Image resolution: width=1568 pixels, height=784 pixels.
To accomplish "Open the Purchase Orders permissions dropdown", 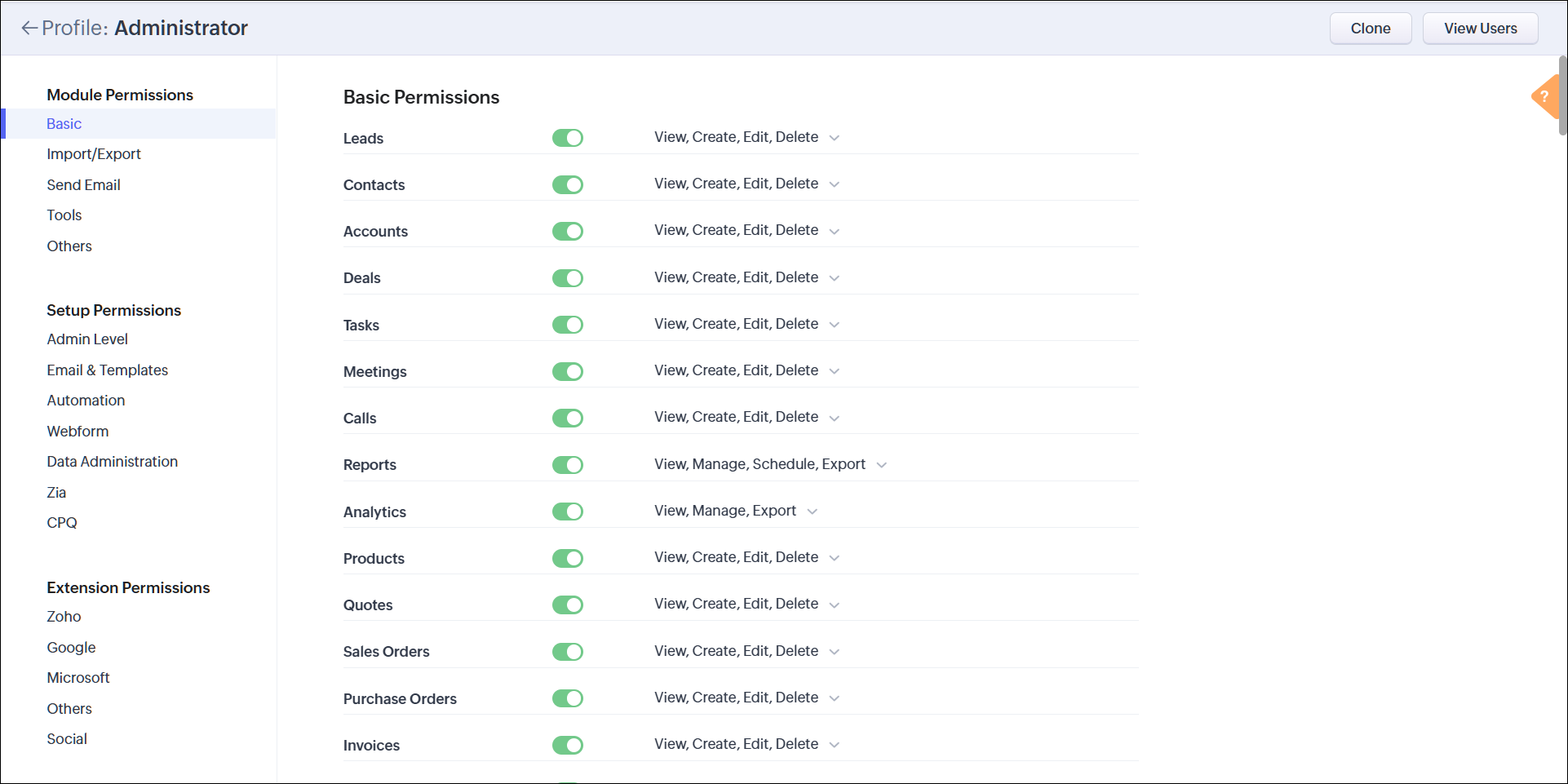I will point(835,698).
